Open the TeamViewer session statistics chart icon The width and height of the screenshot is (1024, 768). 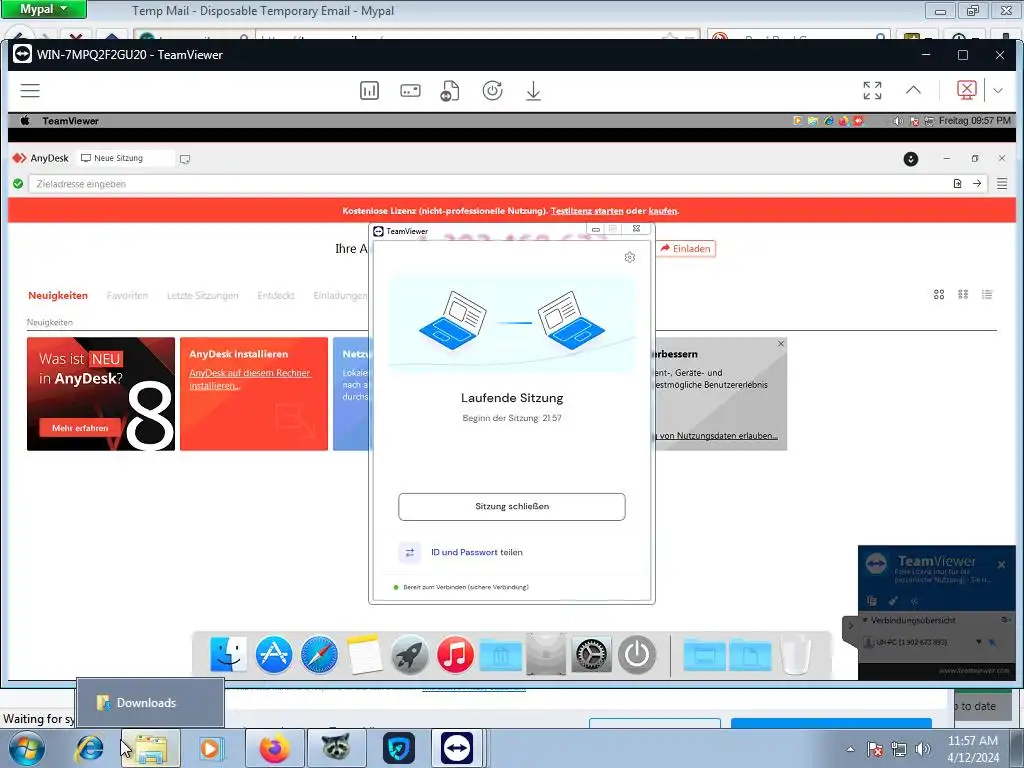coord(369,91)
